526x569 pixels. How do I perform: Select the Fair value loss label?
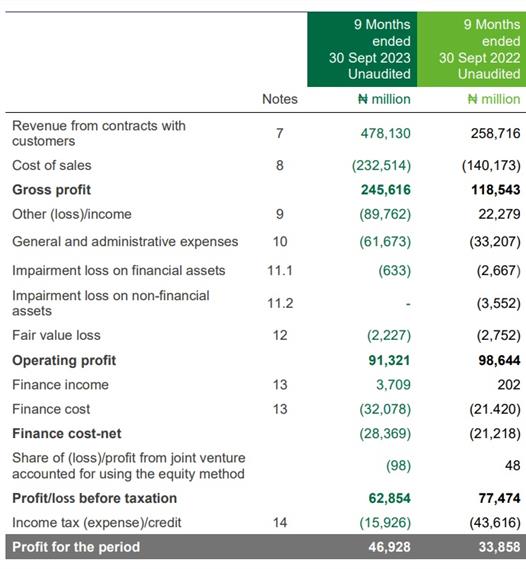coord(56,335)
